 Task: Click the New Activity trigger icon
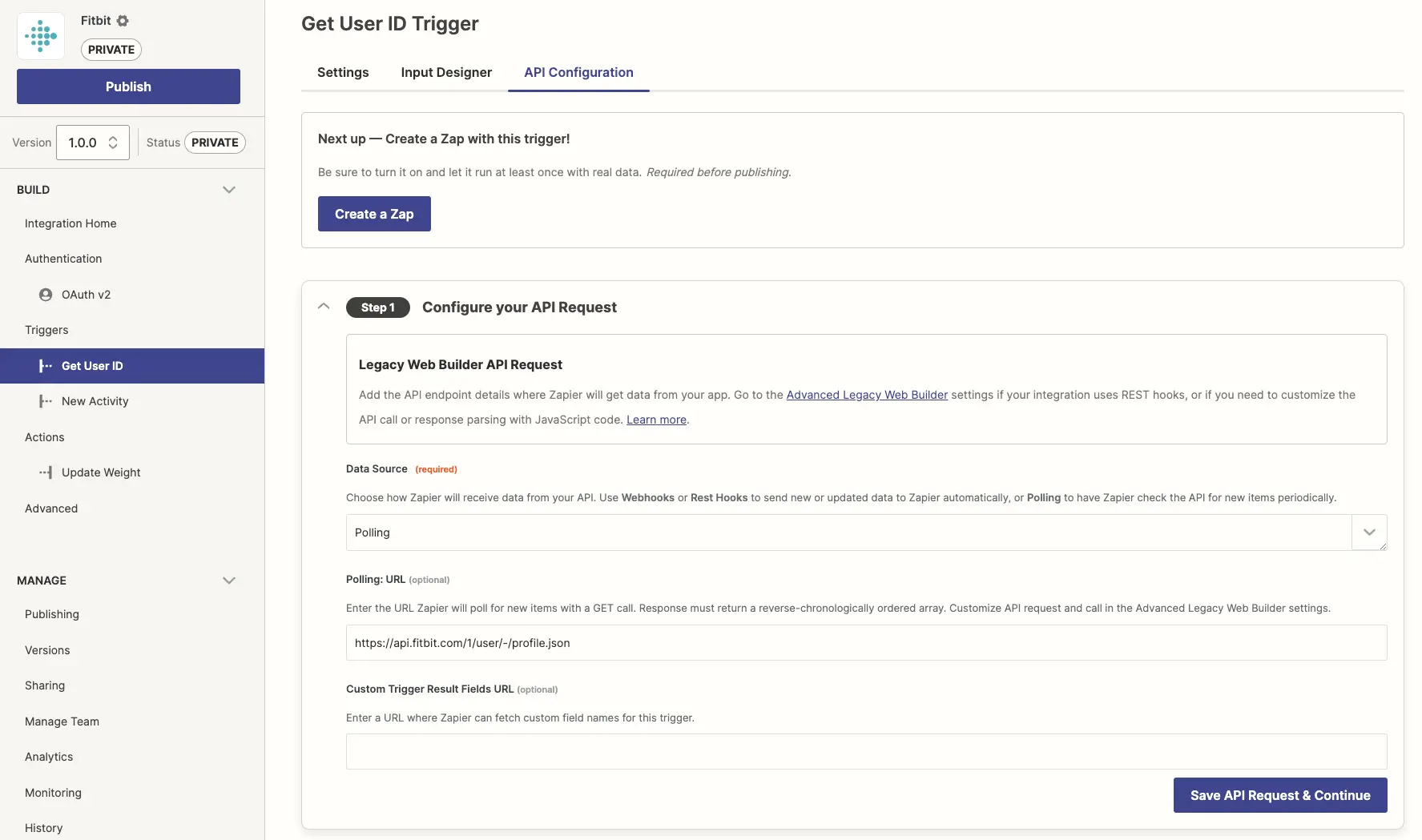[x=46, y=401]
